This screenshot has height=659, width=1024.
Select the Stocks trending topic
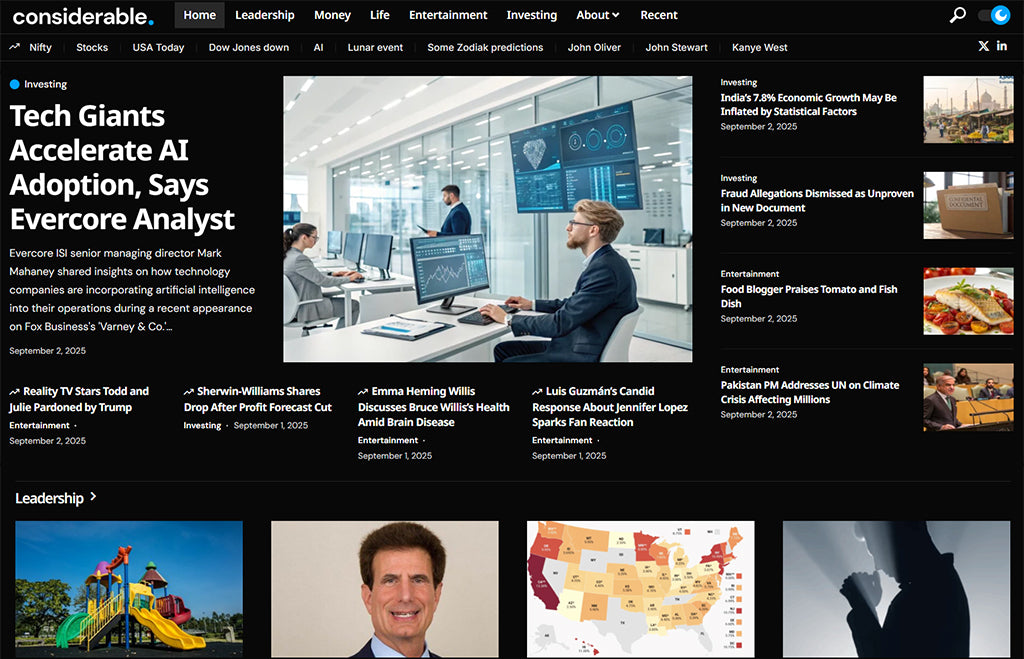[92, 47]
